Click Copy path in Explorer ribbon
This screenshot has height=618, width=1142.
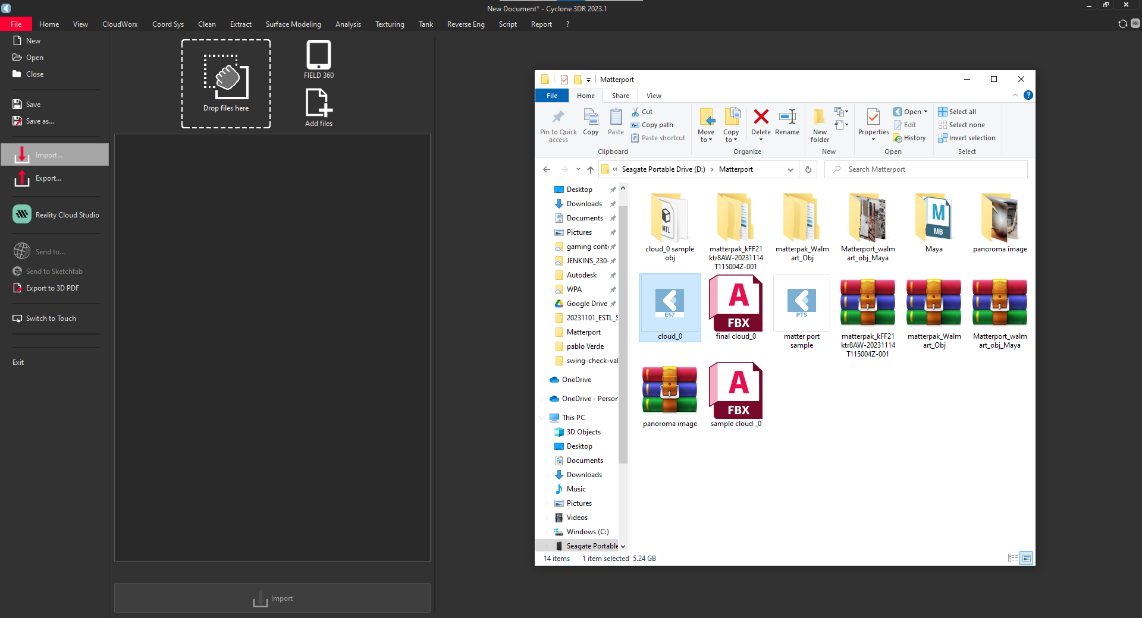coord(653,124)
